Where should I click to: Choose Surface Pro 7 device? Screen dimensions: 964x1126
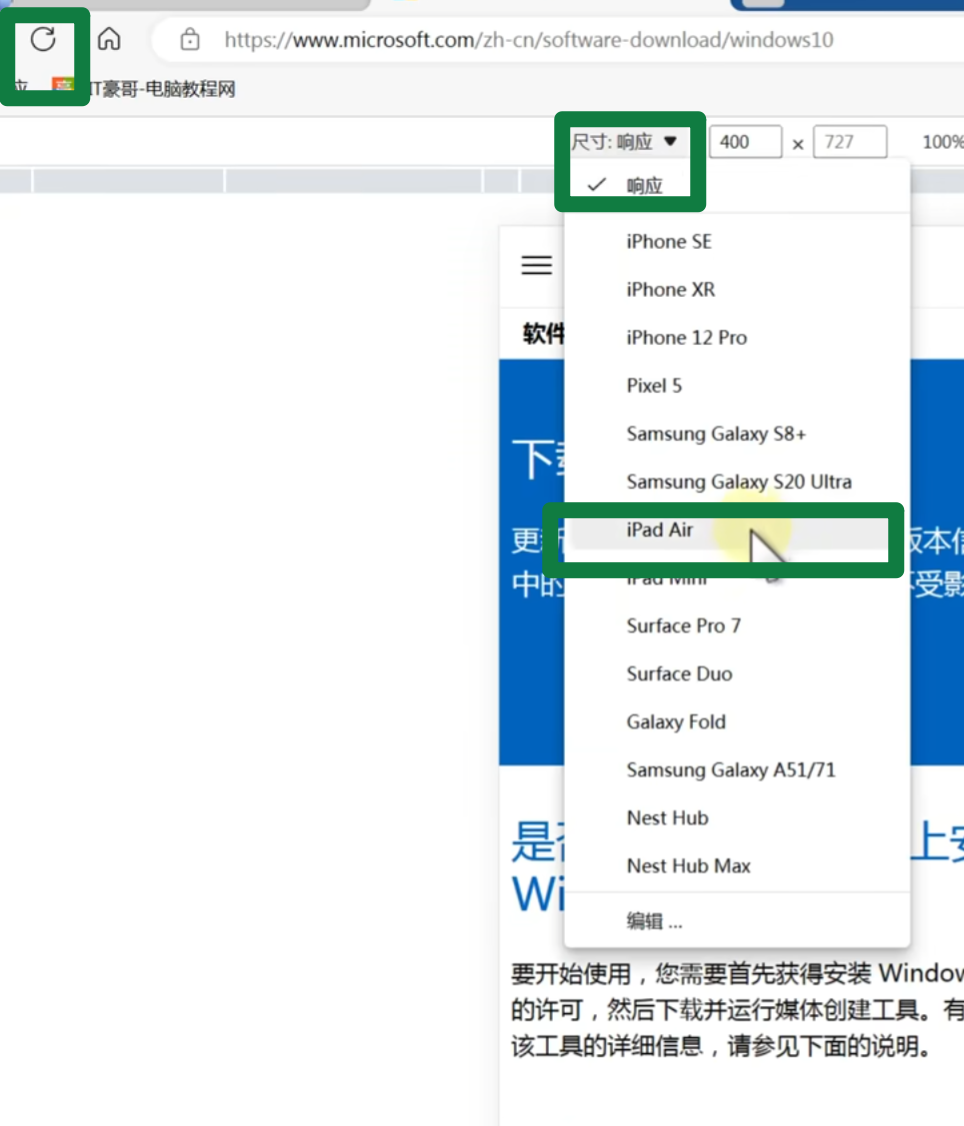click(x=737, y=625)
